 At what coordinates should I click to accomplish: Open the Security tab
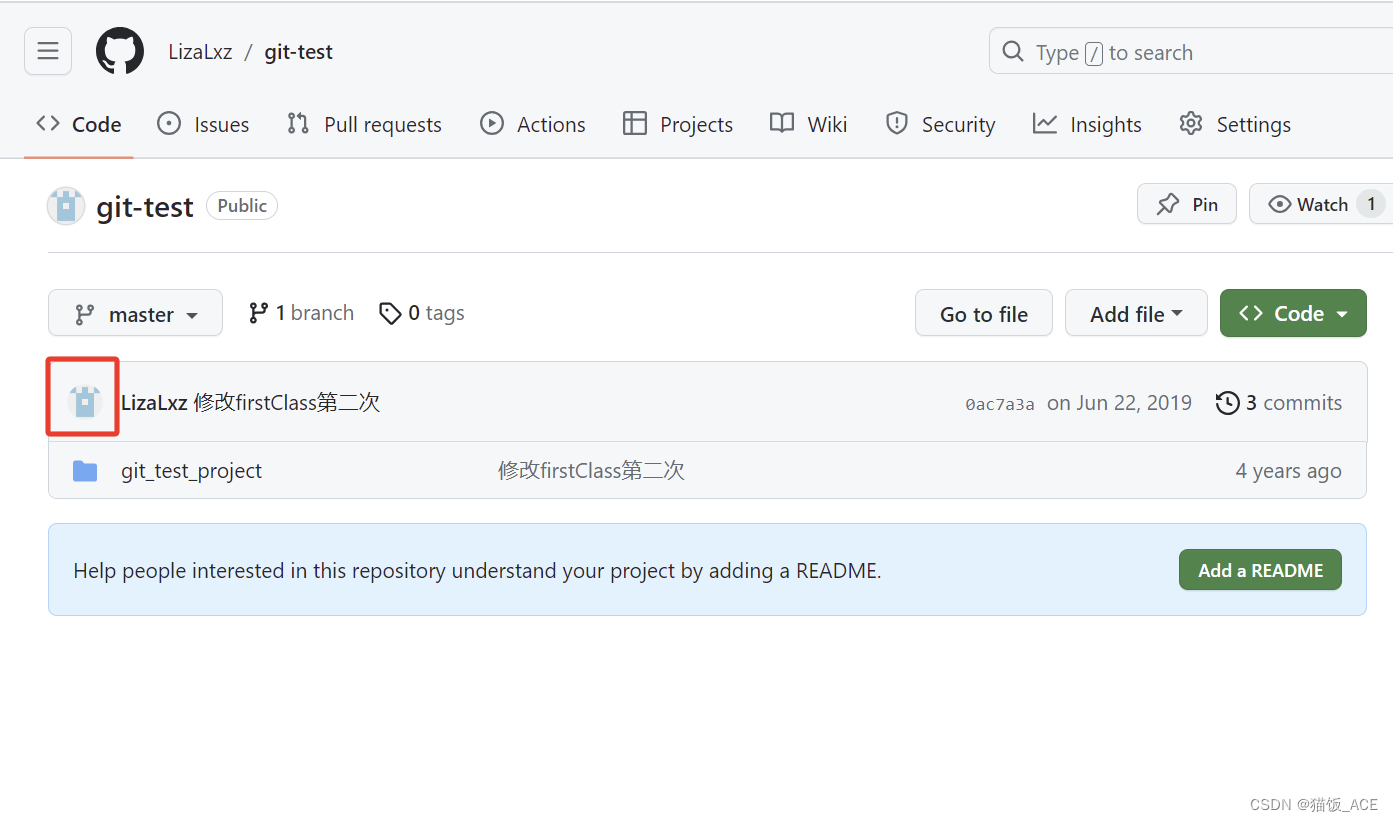[x=941, y=124]
